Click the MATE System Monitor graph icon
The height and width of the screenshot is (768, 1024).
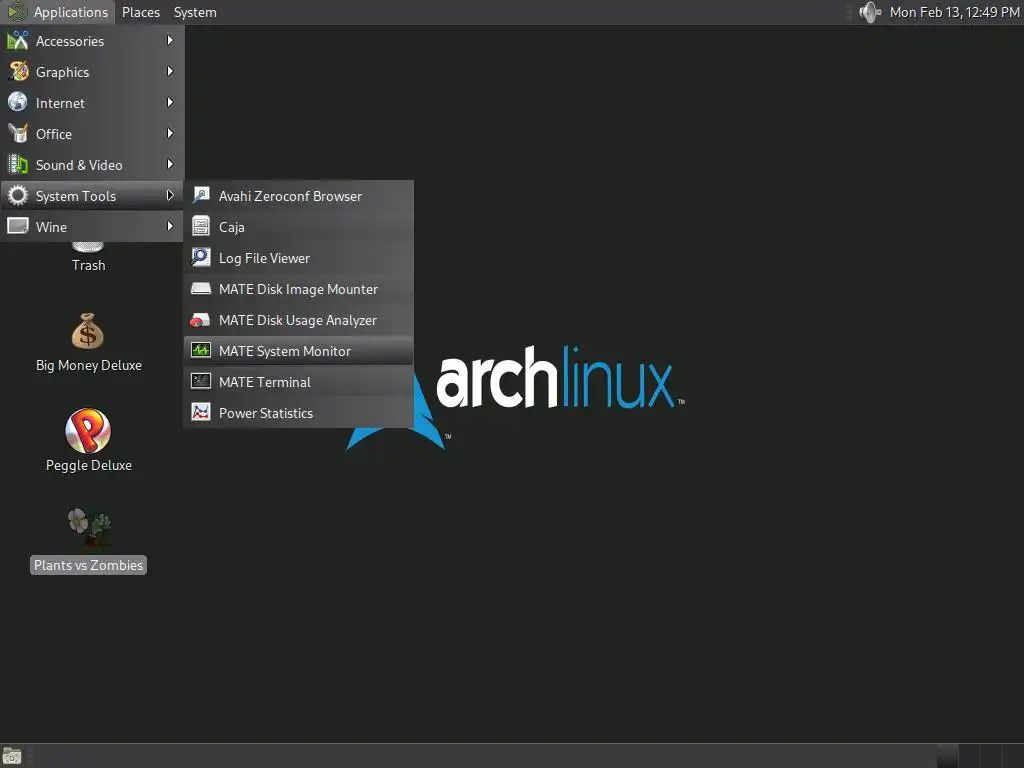click(x=201, y=350)
